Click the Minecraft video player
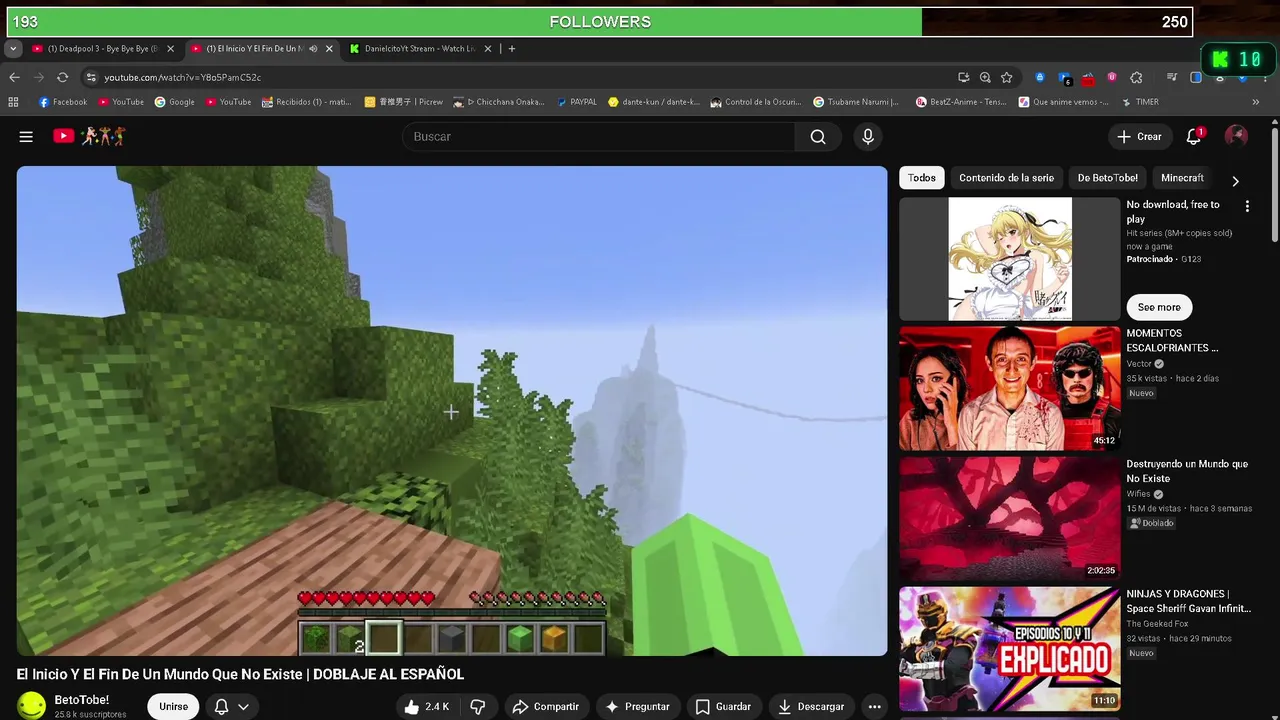This screenshot has height=720, width=1280. (x=452, y=411)
